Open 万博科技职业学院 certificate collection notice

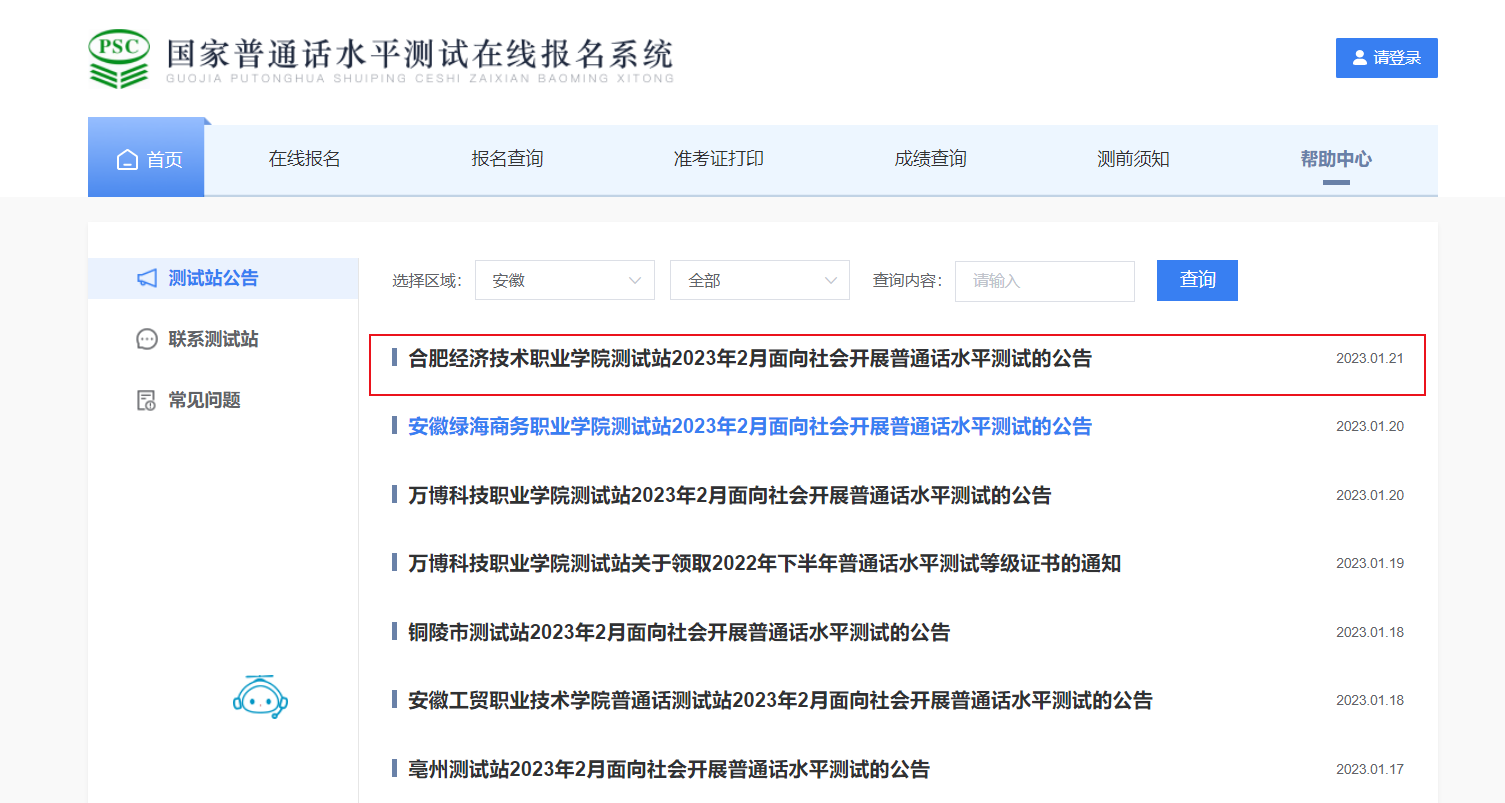765,563
